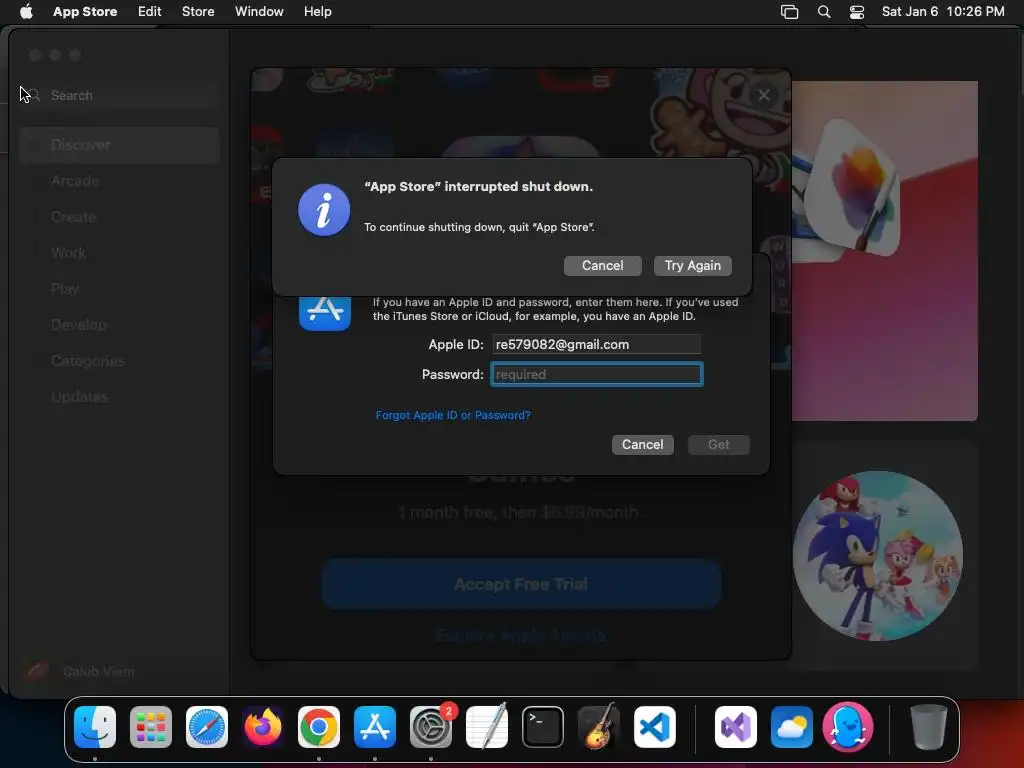Open Spotlight search in menu bar

(824, 11)
